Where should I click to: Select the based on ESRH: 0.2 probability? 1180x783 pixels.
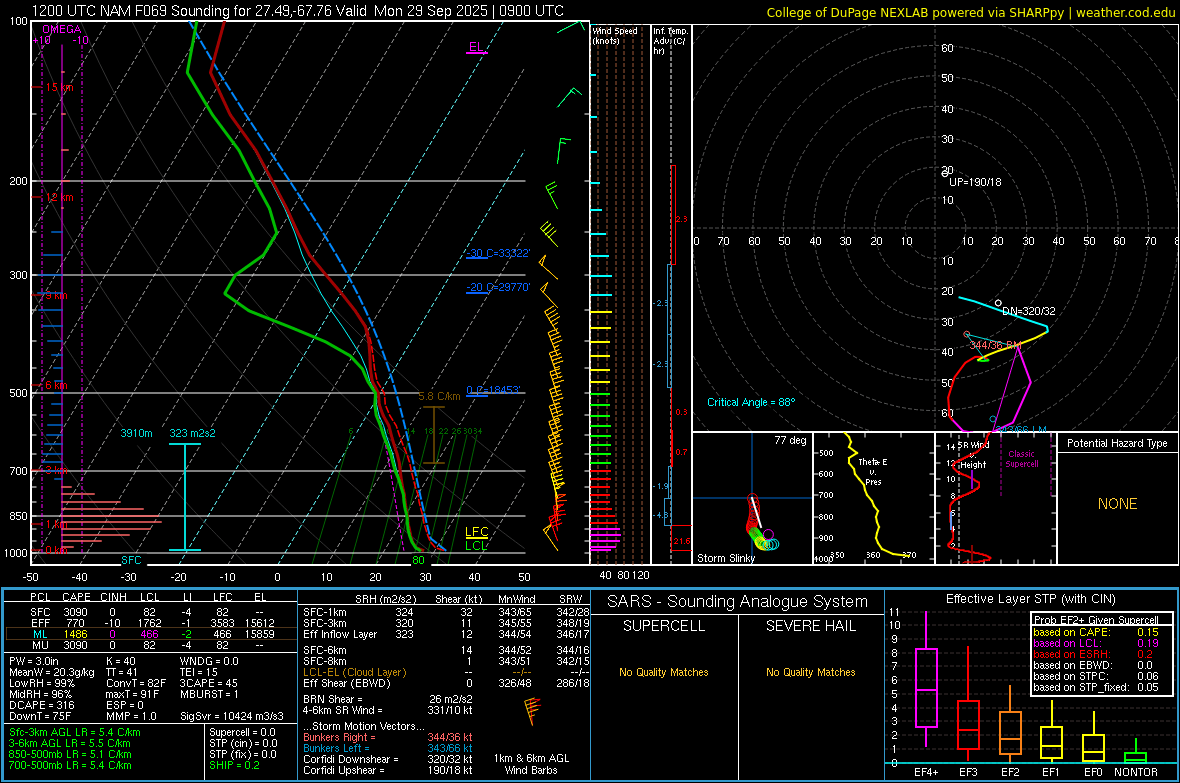click(1093, 654)
